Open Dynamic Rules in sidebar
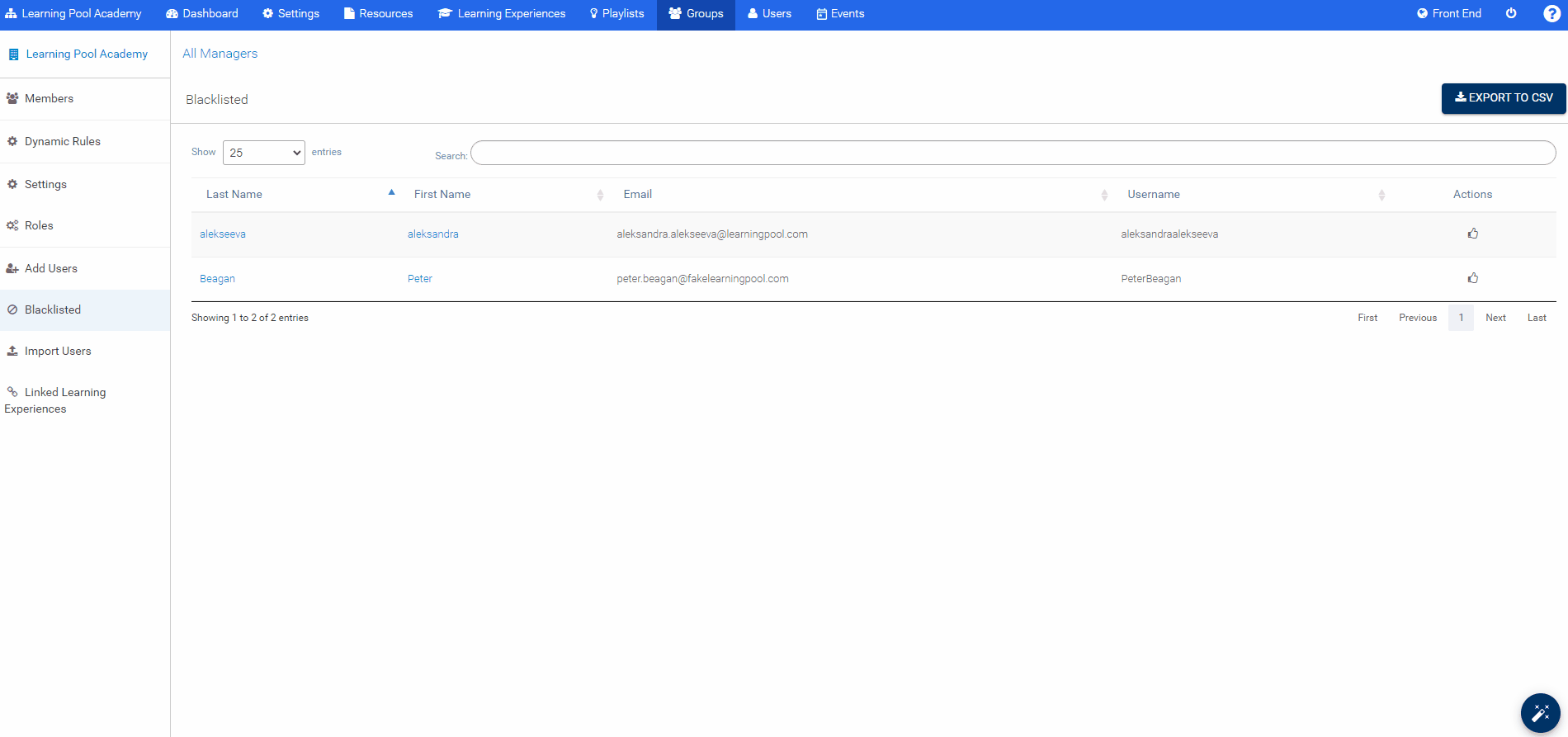 (x=63, y=141)
